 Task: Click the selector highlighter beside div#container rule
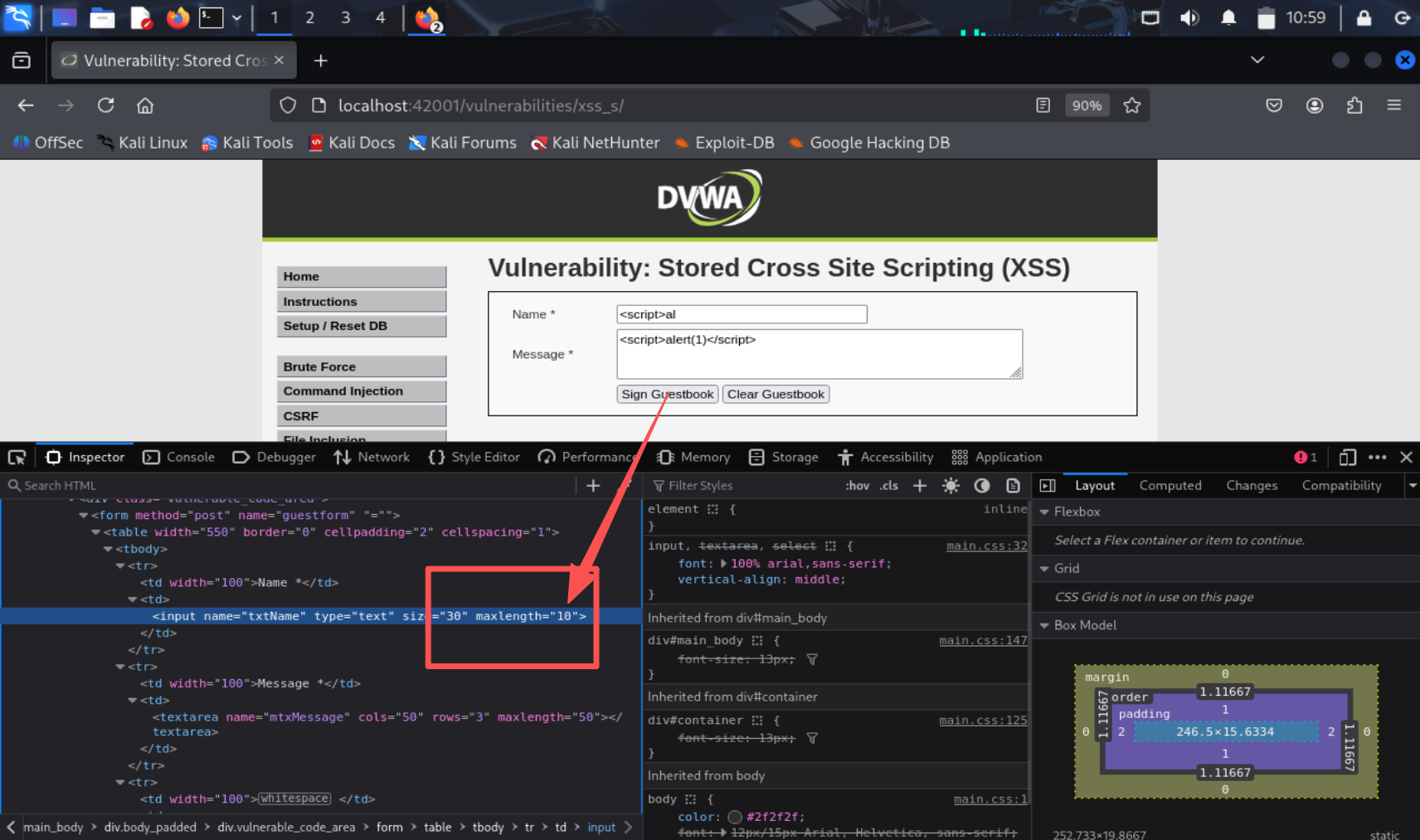pyautogui.click(x=757, y=720)
